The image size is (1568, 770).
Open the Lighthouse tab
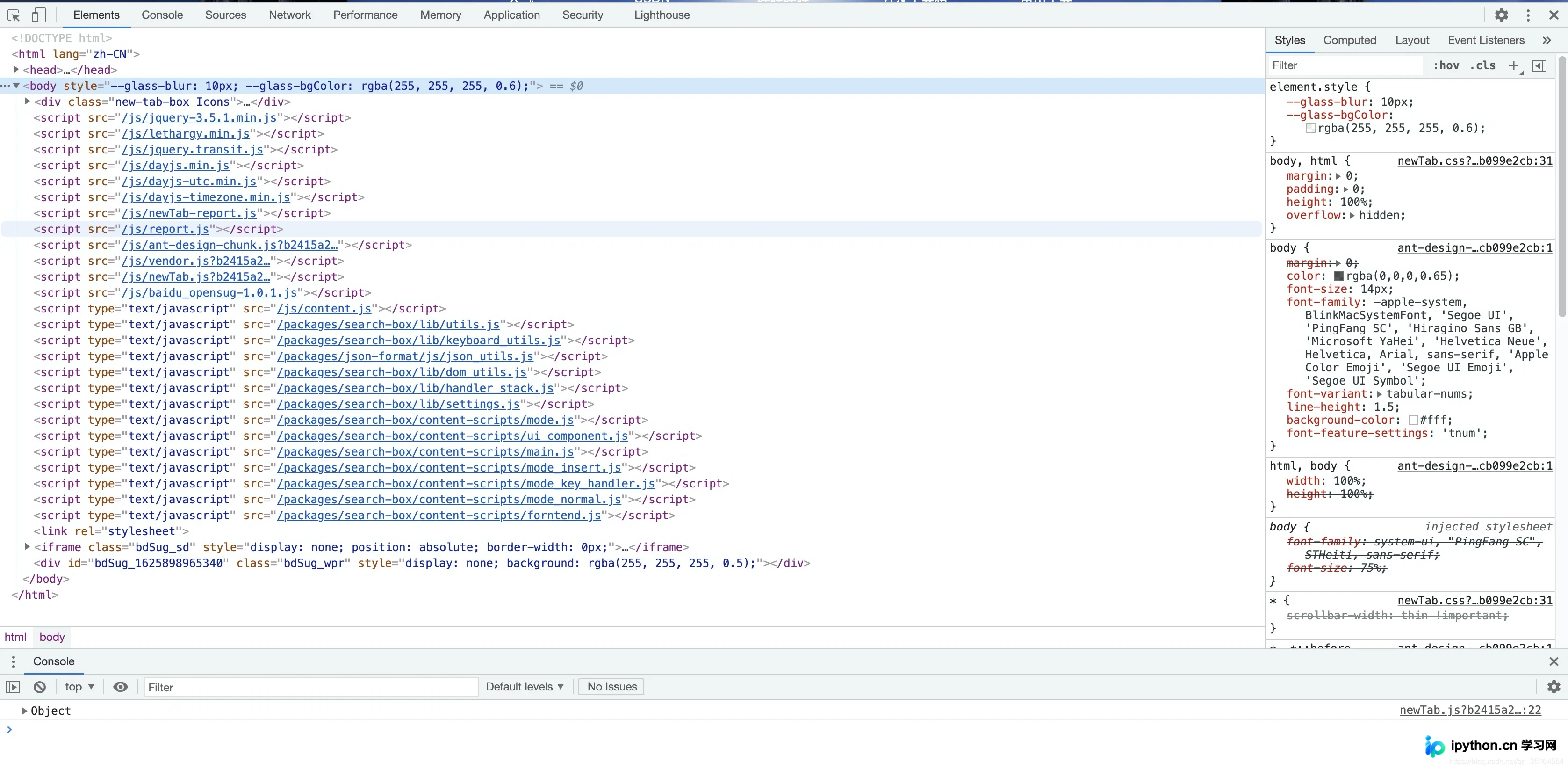click(662, 15)
